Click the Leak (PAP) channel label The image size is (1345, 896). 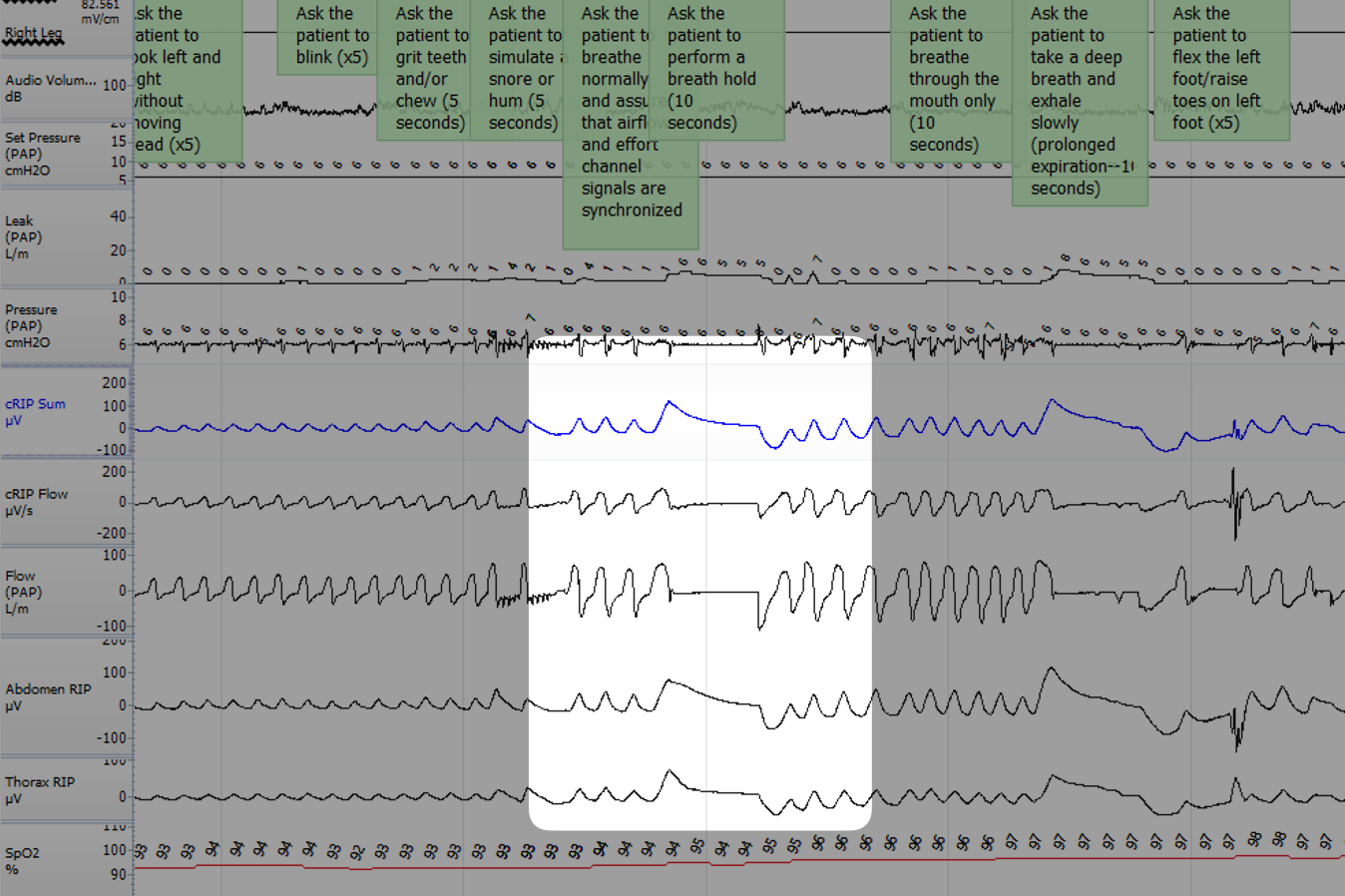[x=30, y=236]
